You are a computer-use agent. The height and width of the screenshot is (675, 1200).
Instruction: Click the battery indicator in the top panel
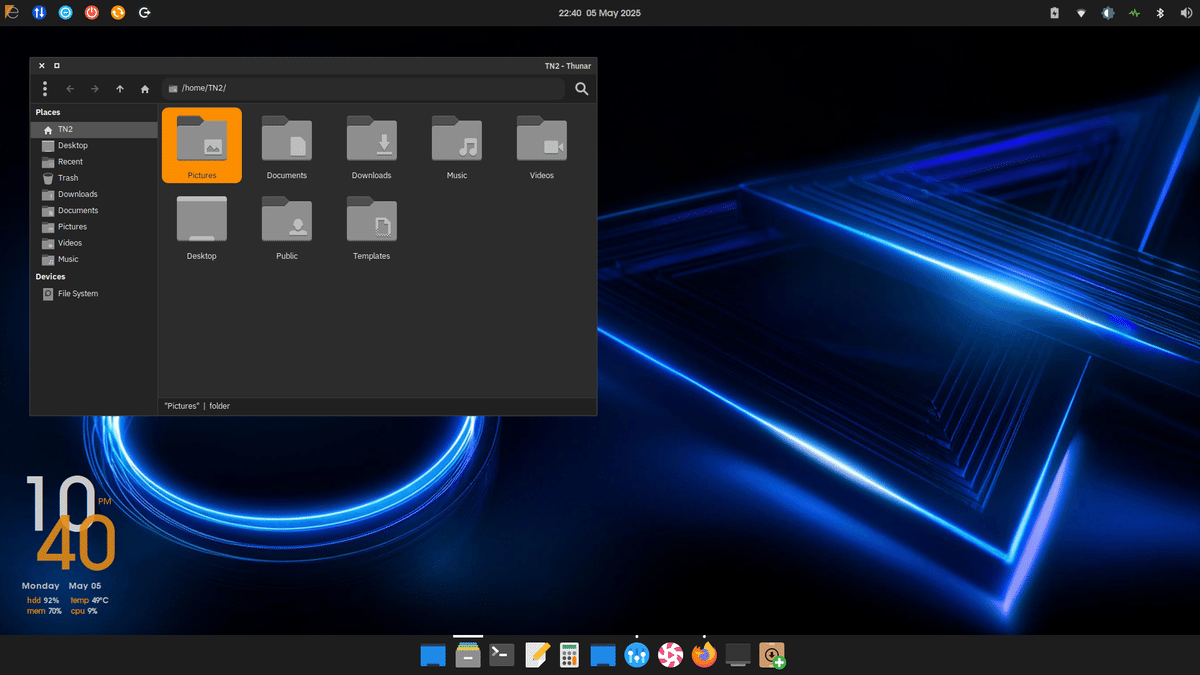pyautogui.click(x=1053, y=13)
